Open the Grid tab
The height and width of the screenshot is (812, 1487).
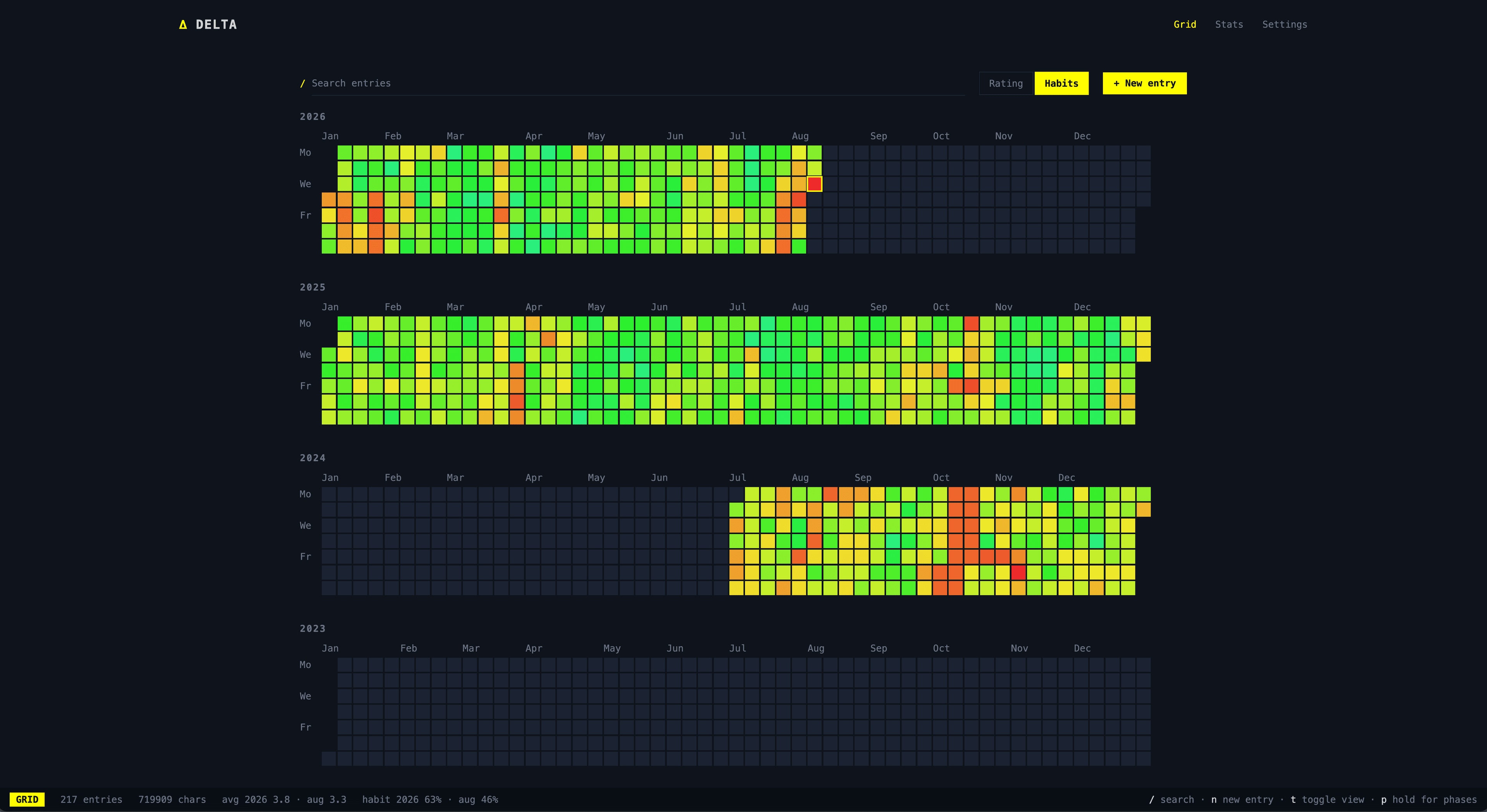[x=1185, y=24]
